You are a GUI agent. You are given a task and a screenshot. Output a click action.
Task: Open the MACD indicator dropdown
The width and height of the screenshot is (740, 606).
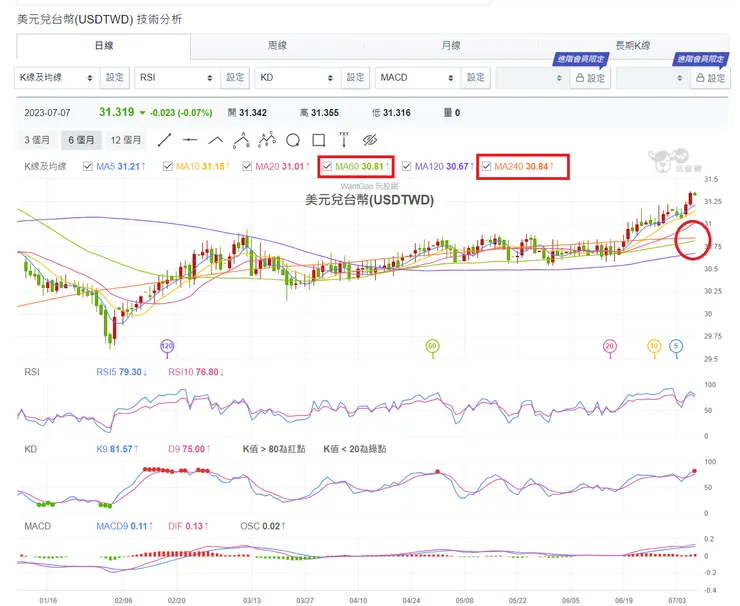click(418, 77)
